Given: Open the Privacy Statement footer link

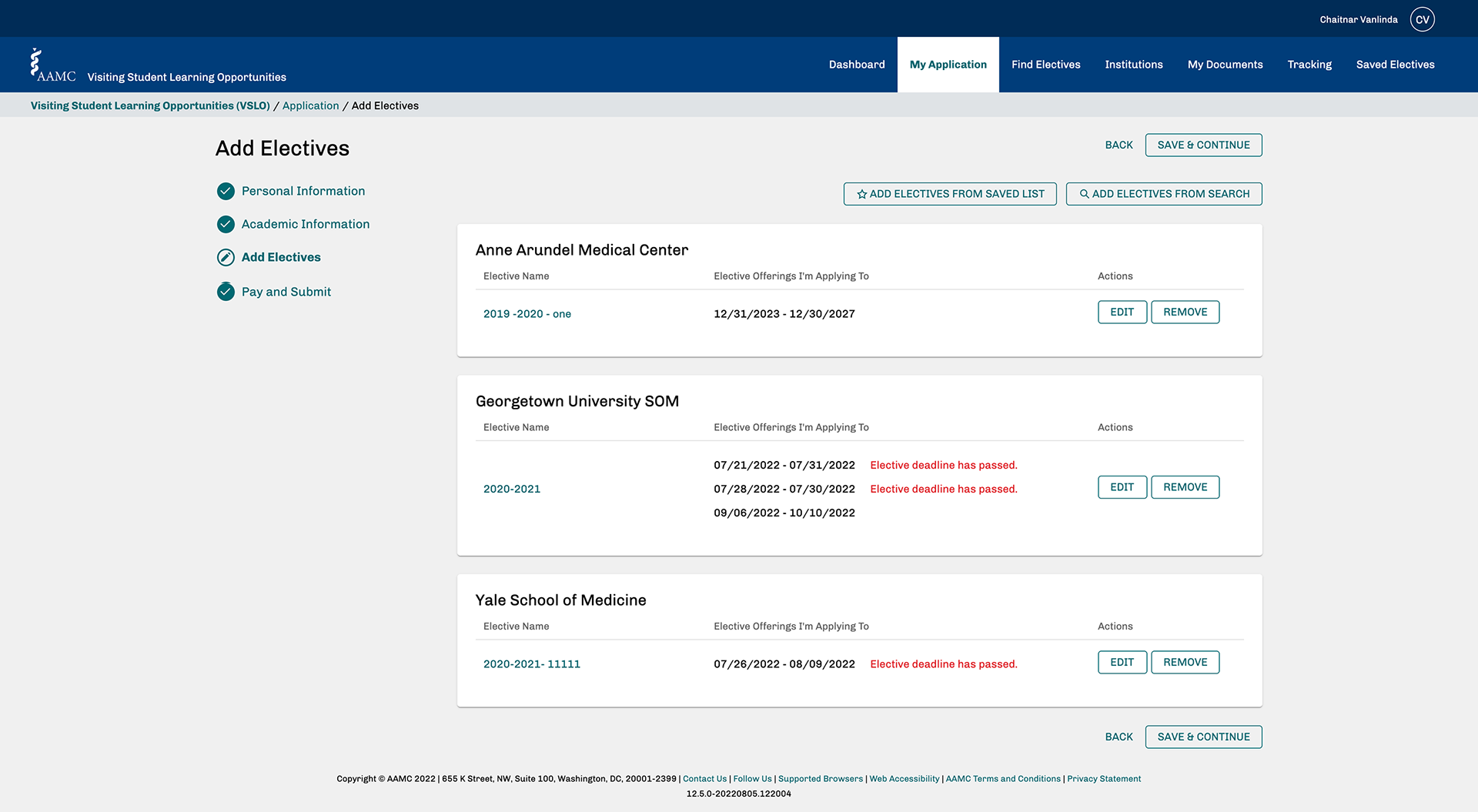Looking at the screenshot, I should (x=1104, y=779).
